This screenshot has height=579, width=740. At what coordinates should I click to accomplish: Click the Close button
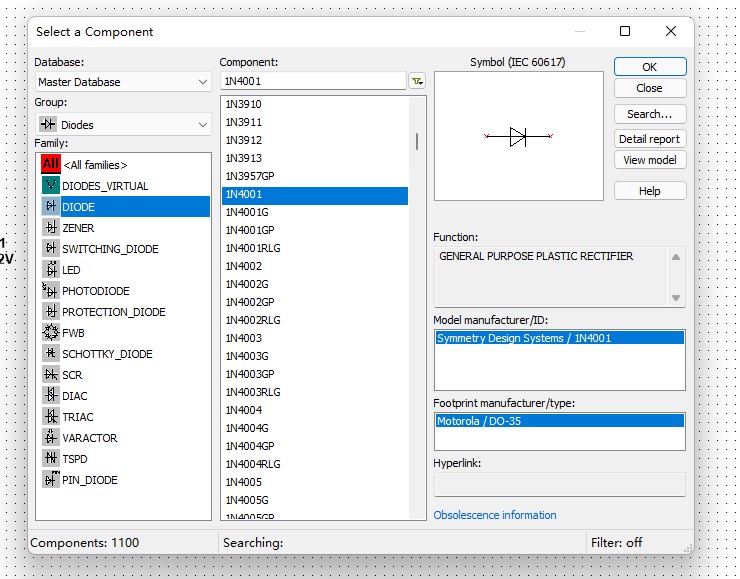click(x=650, y=88)
